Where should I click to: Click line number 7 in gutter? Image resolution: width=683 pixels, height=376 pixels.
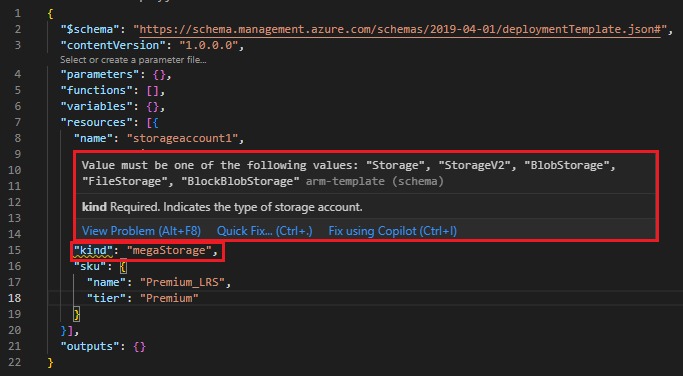tap(17, 123)
